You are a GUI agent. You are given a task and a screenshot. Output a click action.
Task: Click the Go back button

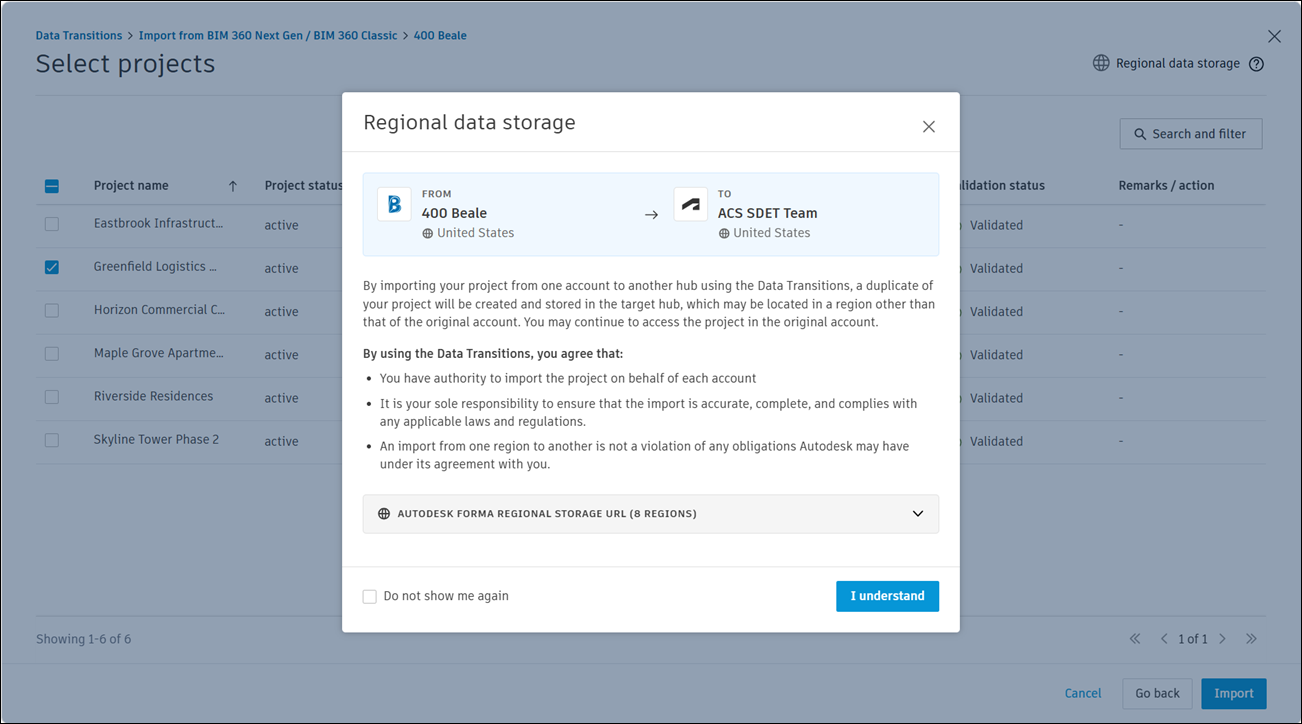(1158, 693)
